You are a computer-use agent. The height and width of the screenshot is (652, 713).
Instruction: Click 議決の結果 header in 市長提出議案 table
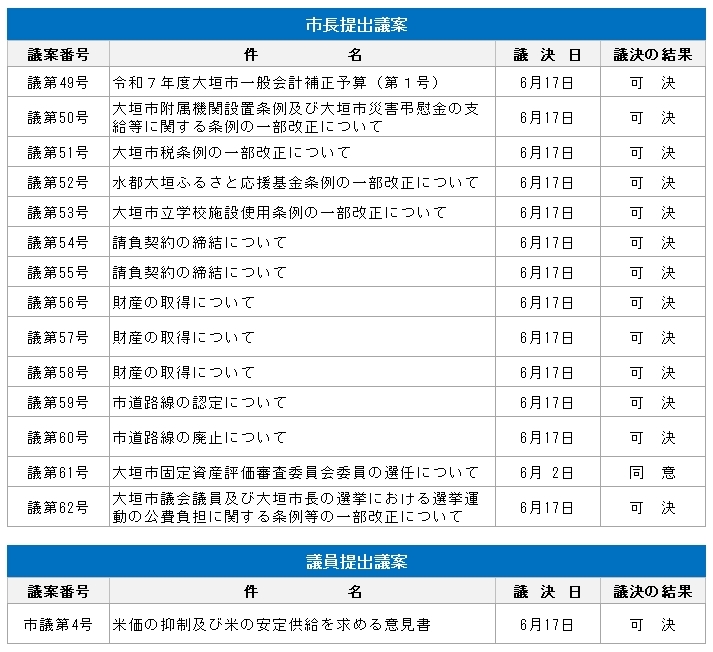tap(653, 54)
